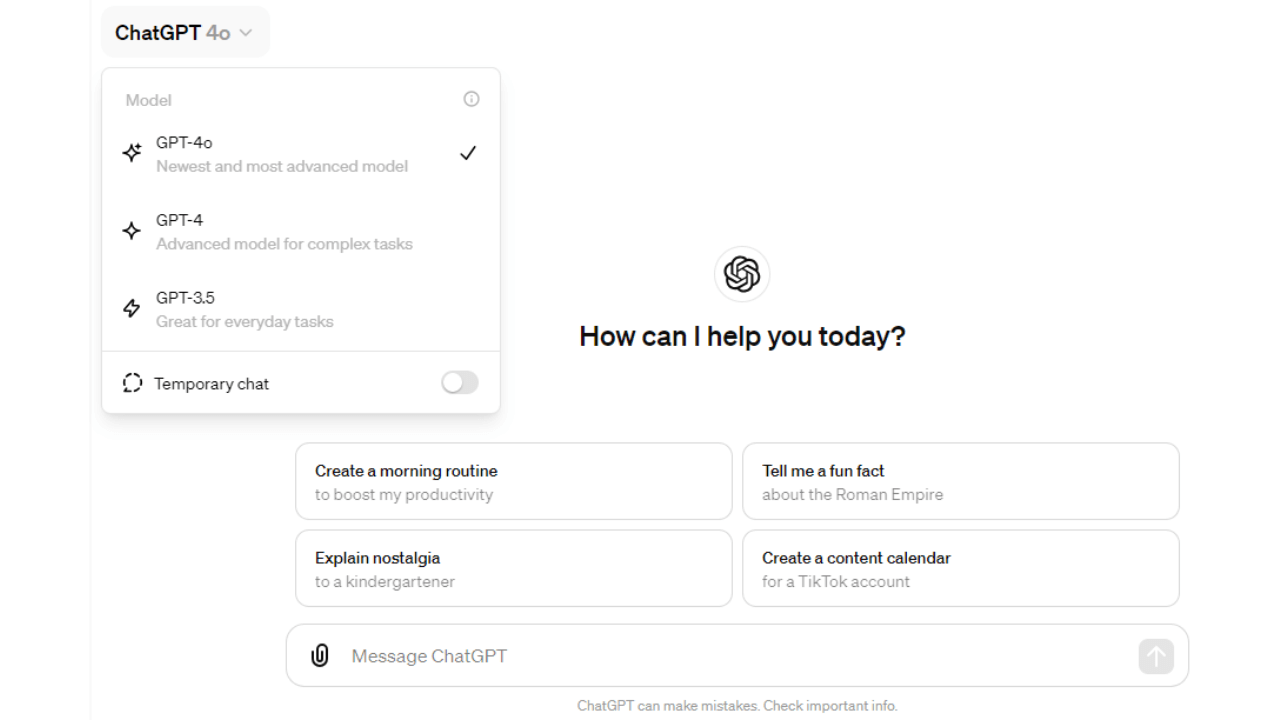Click the send message arrow button

1156,656
